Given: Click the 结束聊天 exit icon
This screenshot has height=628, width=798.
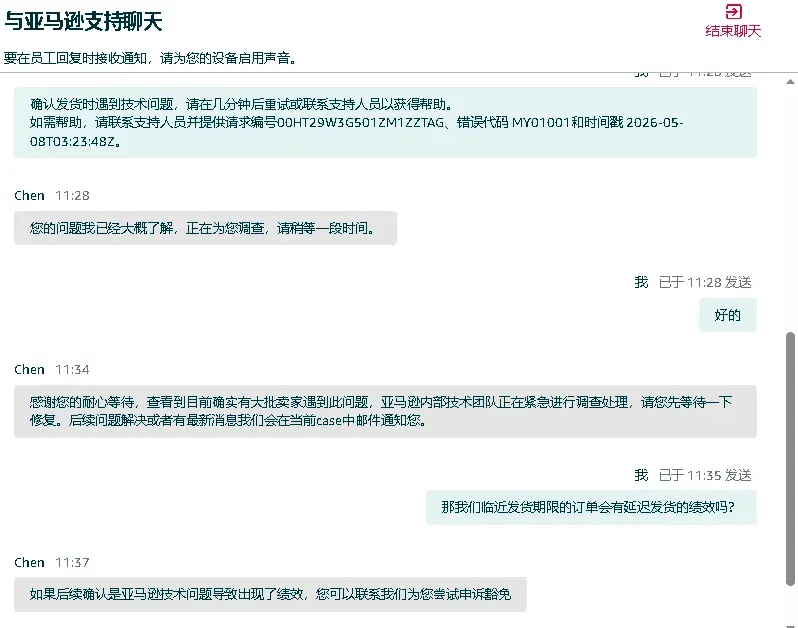Looking at the screenshot, I should pos(733,11).
